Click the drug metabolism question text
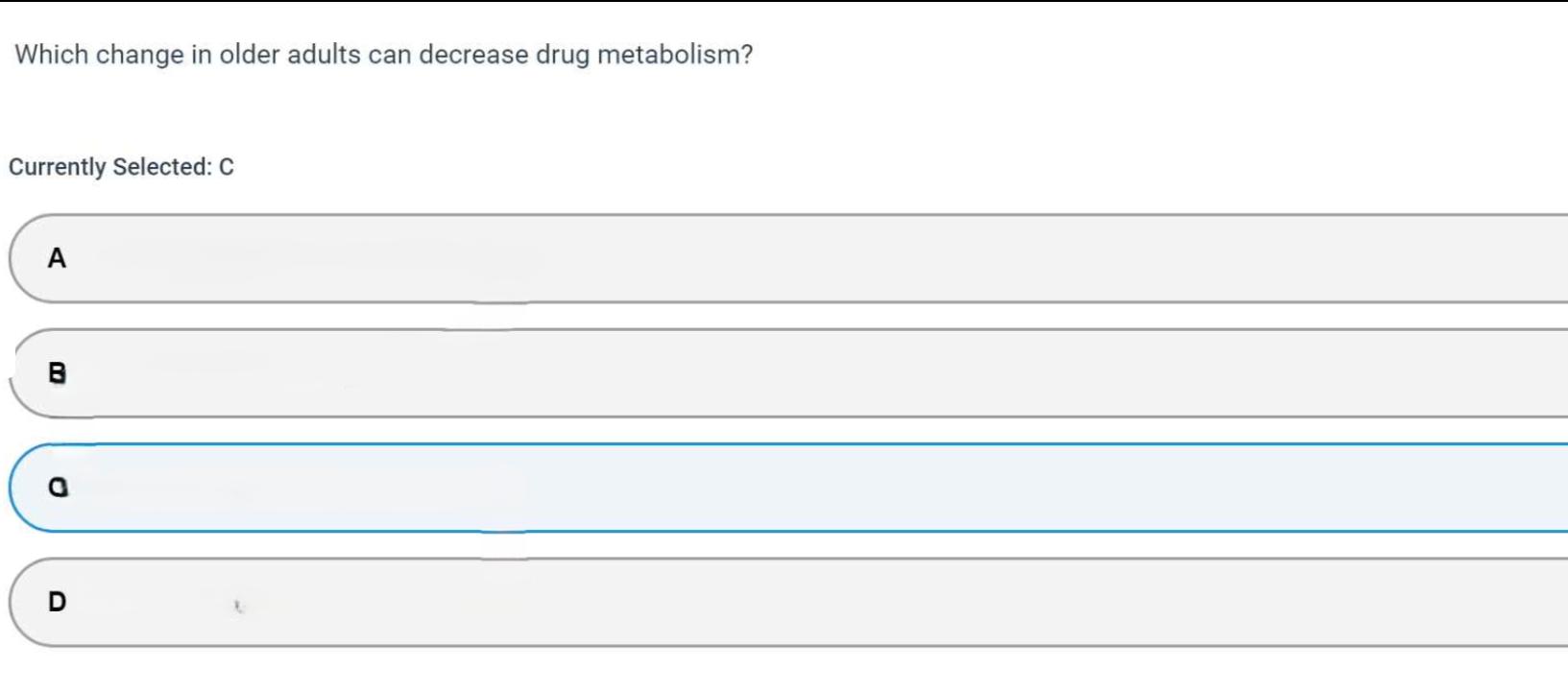 pyautogui.click(x=383, y=55)
